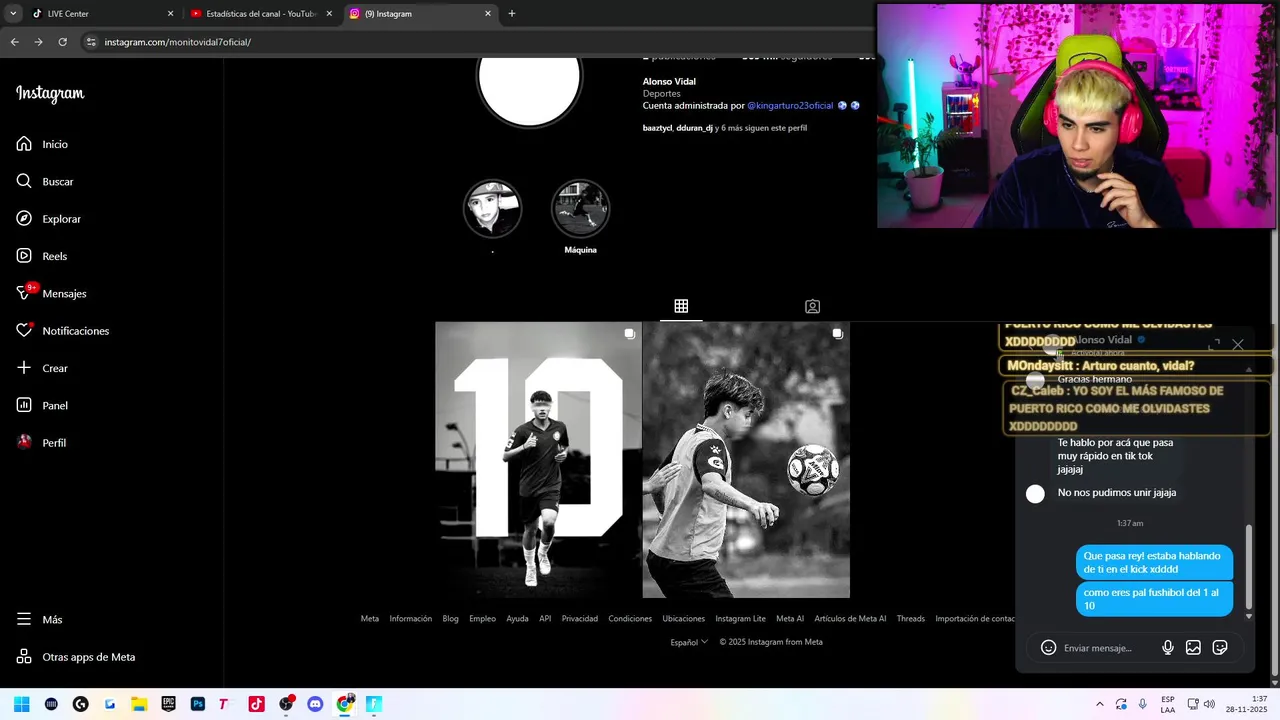The width and height of the screenshot is (1280, 720).
Task: Open a new browser tab
Action: 512,14
